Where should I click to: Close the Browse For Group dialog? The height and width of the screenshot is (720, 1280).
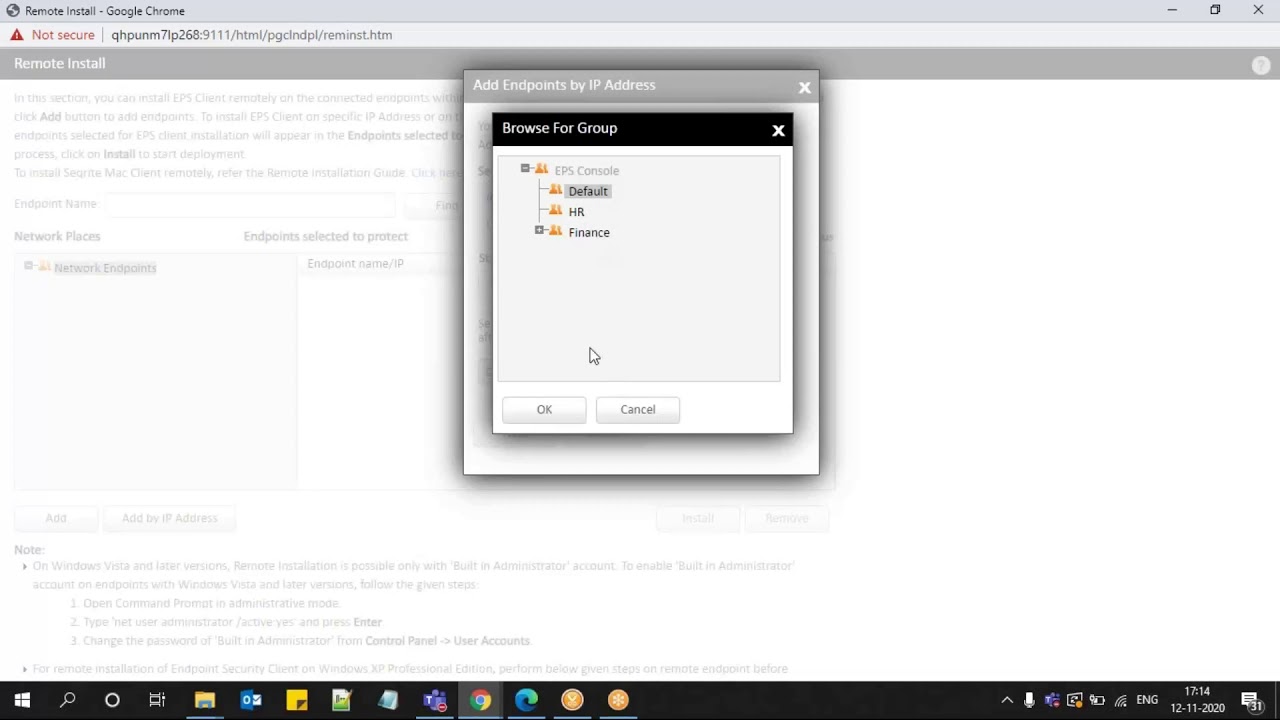click(778, 130)
